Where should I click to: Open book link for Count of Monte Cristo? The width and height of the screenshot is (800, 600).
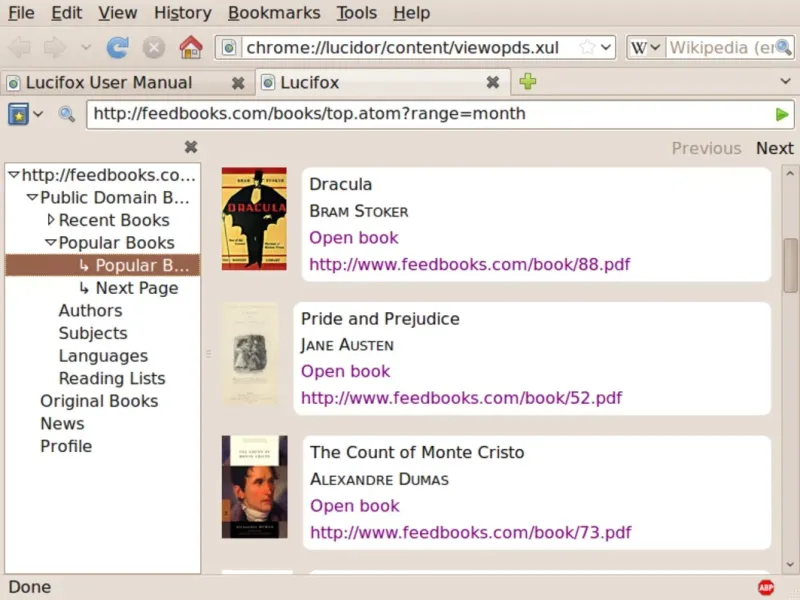[355, 506]
